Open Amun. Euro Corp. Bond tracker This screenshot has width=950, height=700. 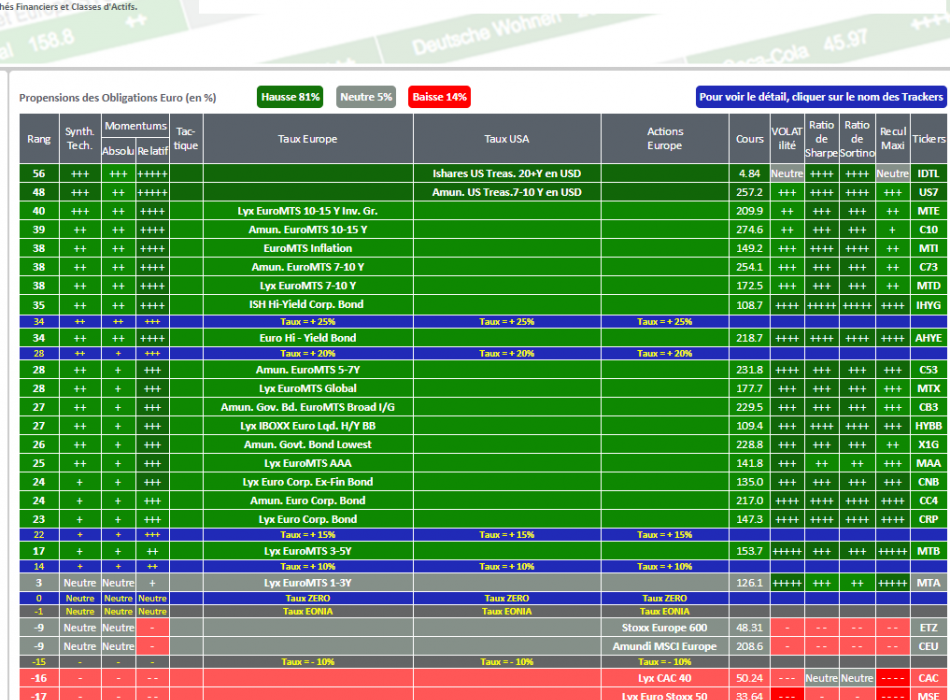tap(307, 501)
